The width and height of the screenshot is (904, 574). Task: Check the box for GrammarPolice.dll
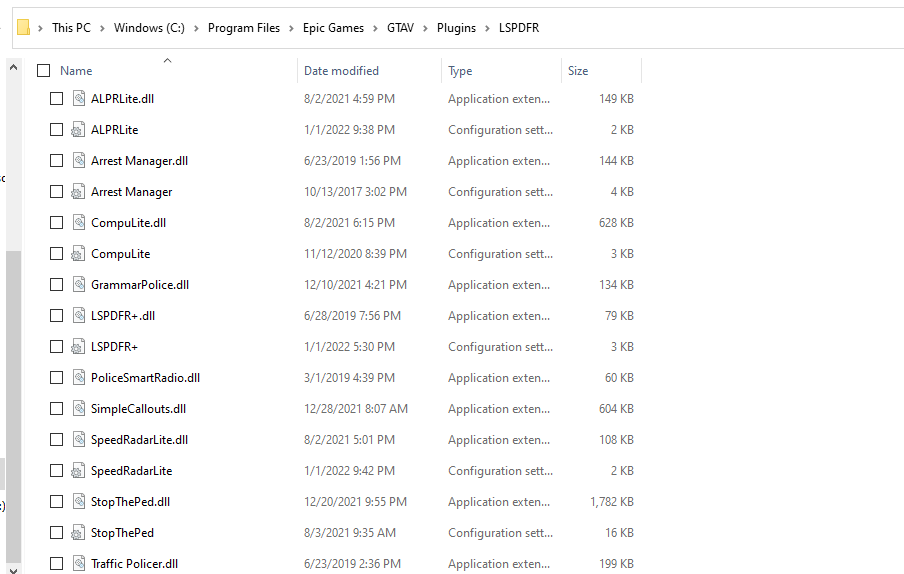pos(56,285)
